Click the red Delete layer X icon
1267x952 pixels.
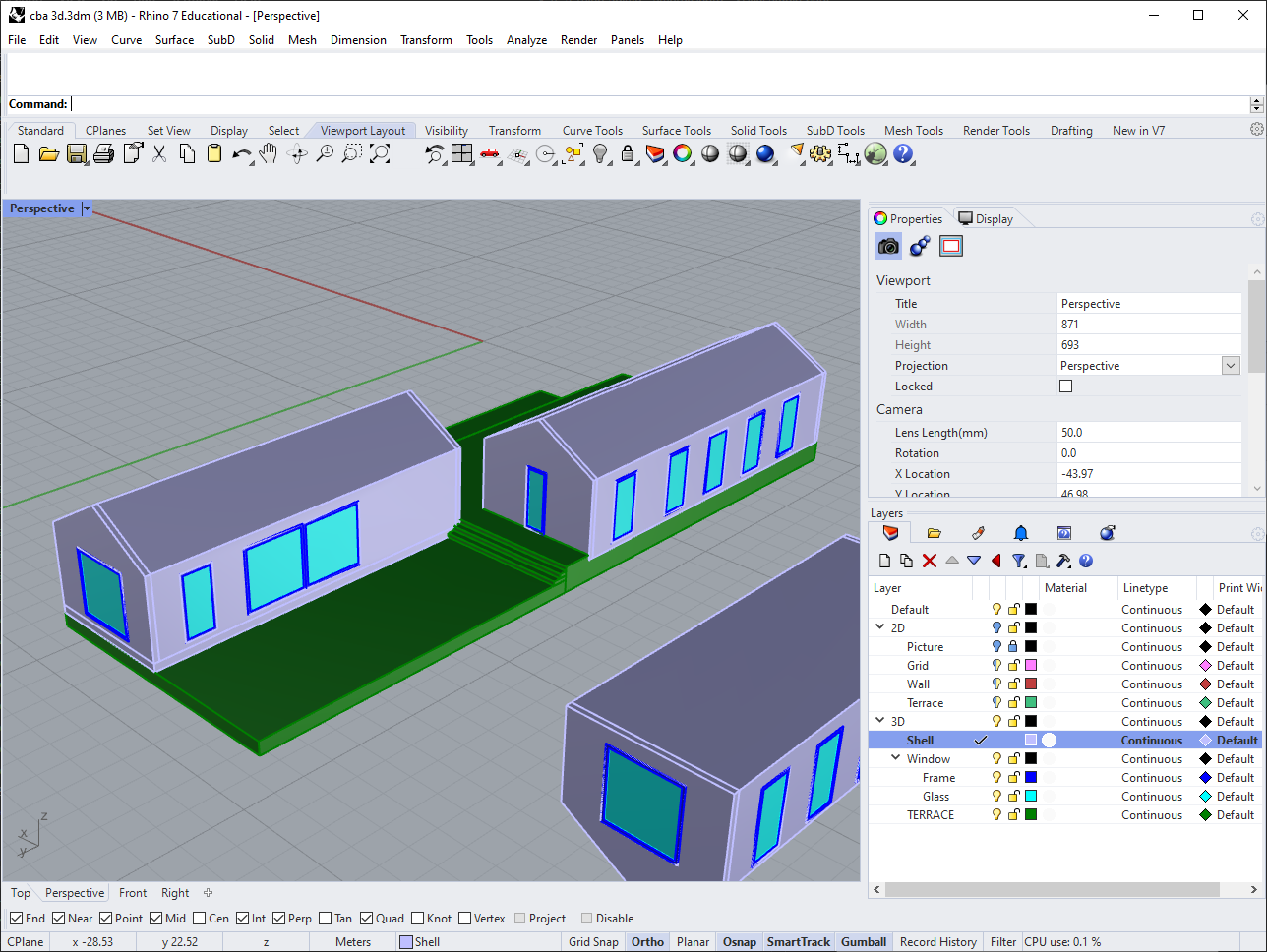(x=930, y=561)
